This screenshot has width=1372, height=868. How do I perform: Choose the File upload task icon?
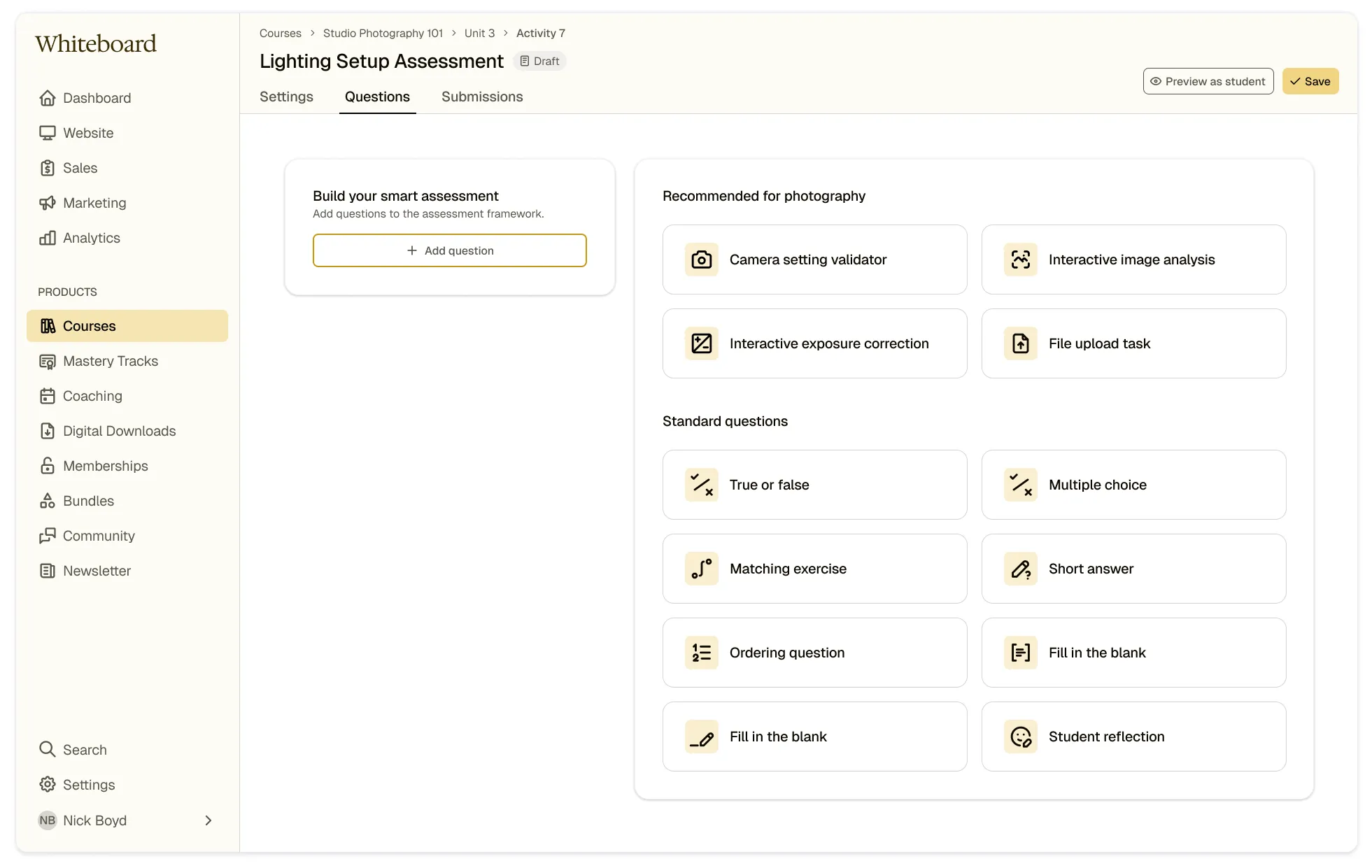pyautogui.click(x=1020, y=343)
